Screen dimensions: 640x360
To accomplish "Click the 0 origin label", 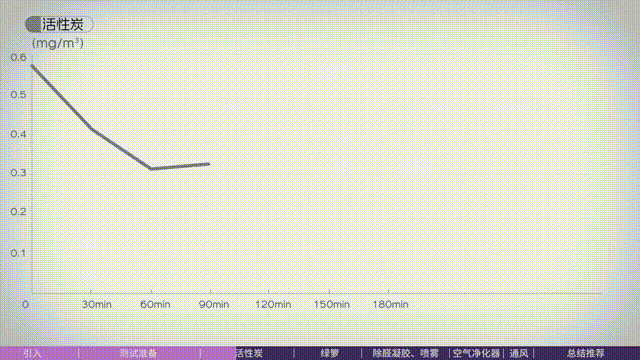I will (x=25, y=304).
